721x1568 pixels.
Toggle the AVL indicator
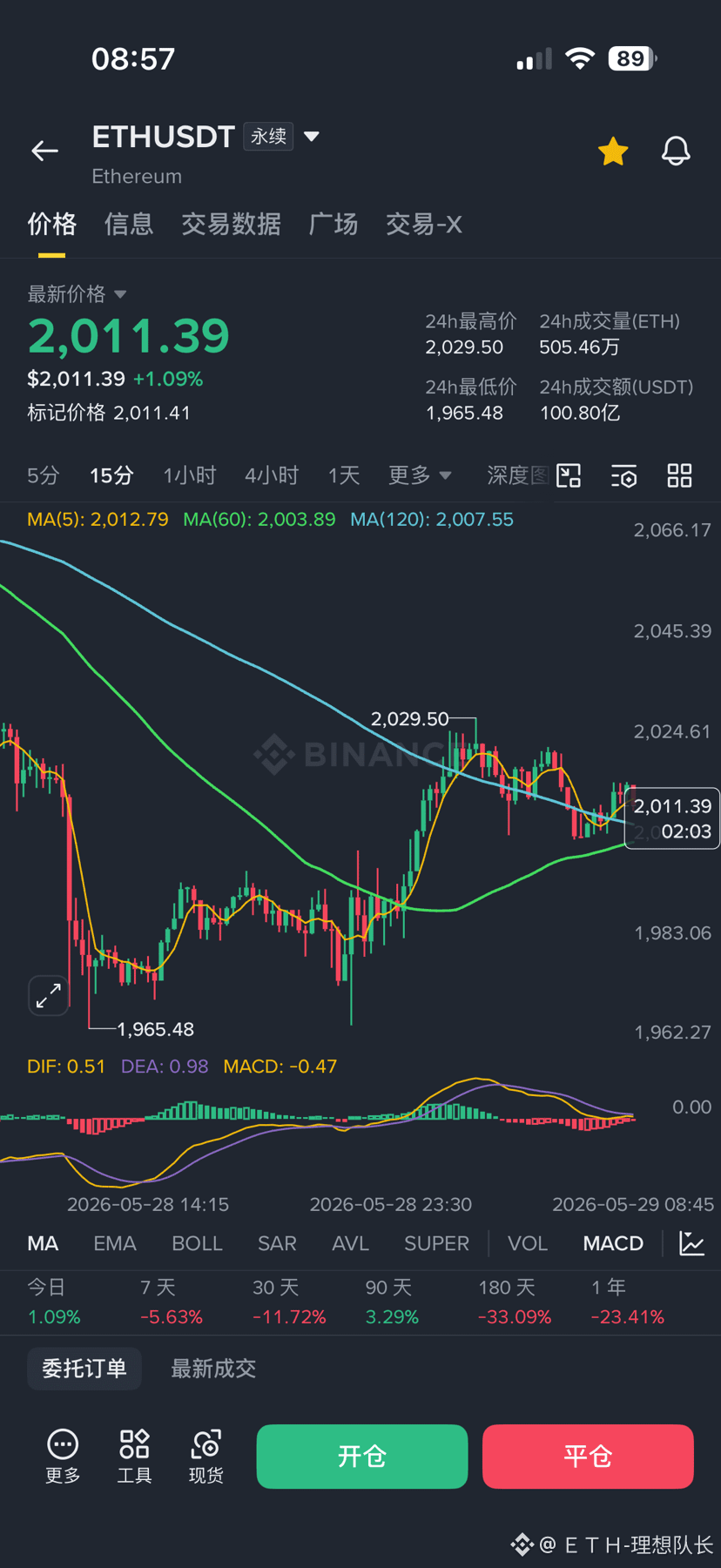click(x=350, y=1243)
